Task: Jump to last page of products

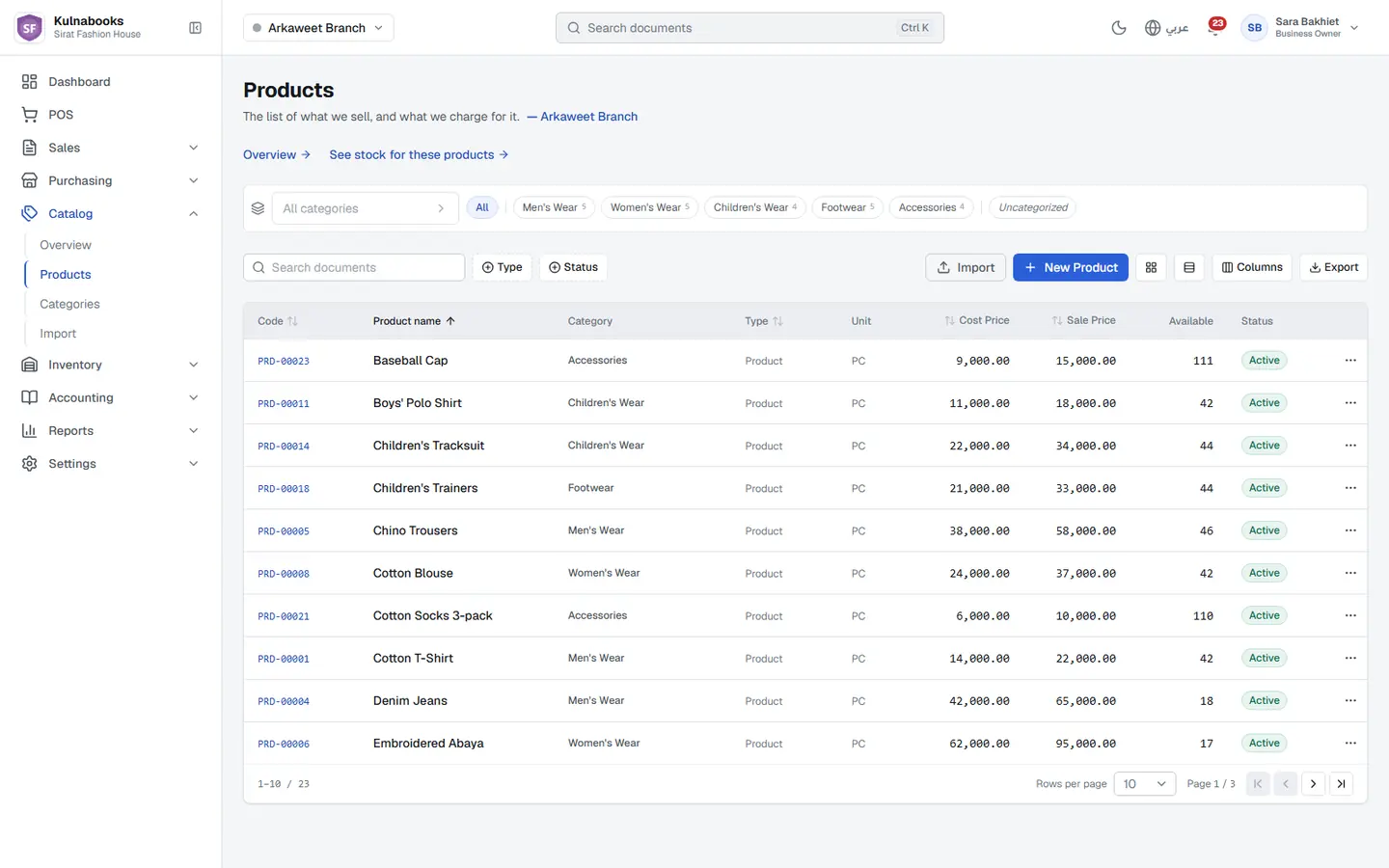Action: tap(1341, 784)
